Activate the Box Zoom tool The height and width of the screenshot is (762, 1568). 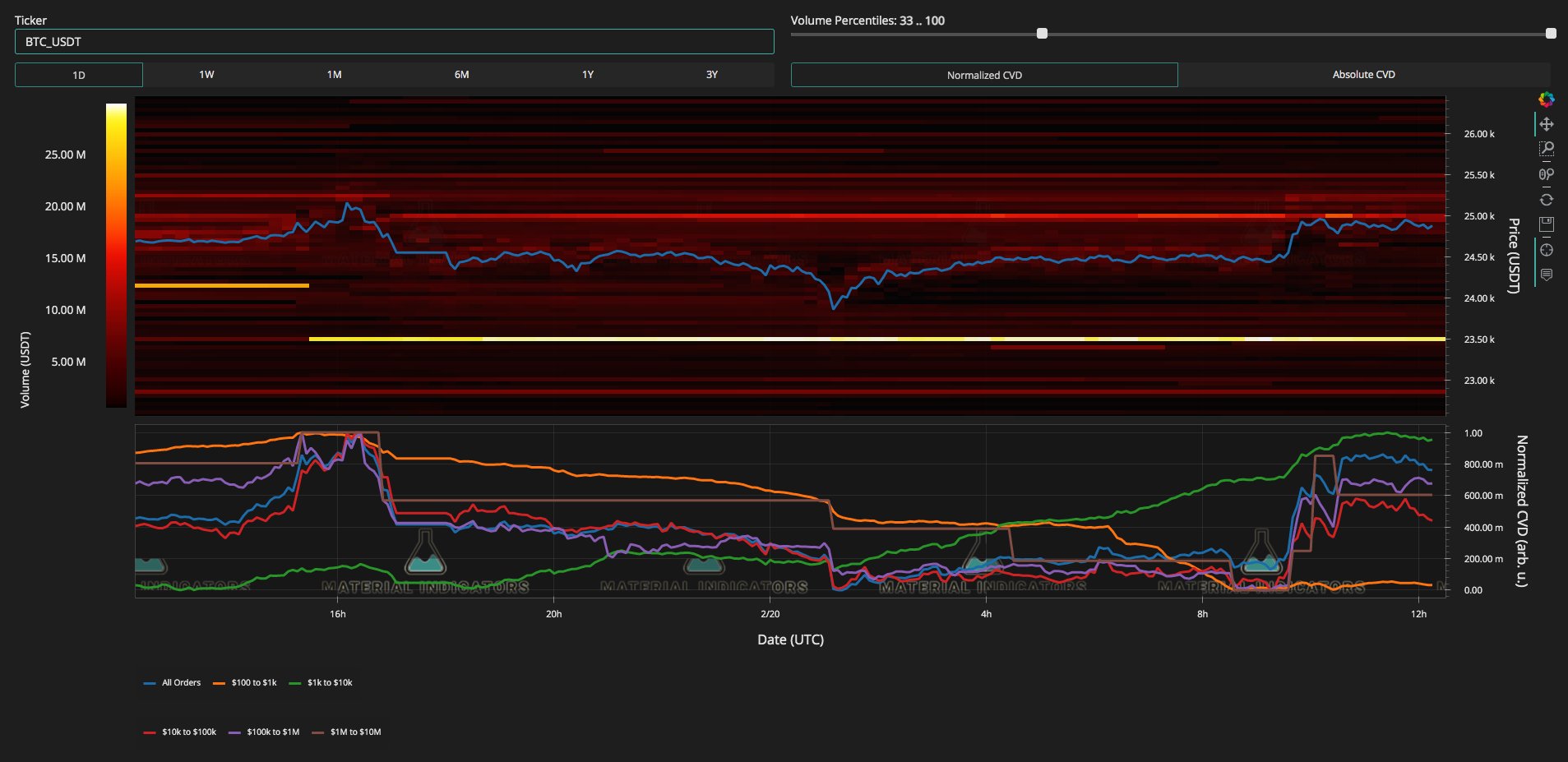point(1546,149)
